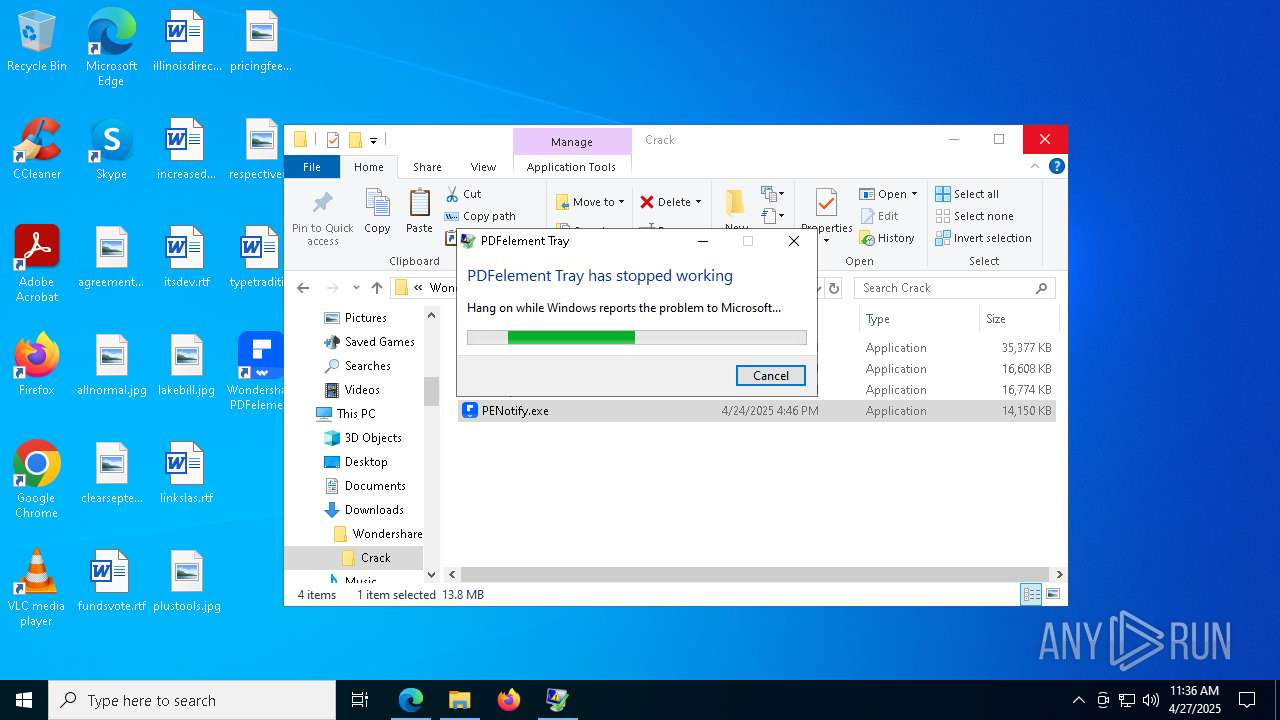Screen dimensions: 1280x720
Task: Open Microsoft Edge from taskbar
Action: pyautogui.click(x=411, y=700)
